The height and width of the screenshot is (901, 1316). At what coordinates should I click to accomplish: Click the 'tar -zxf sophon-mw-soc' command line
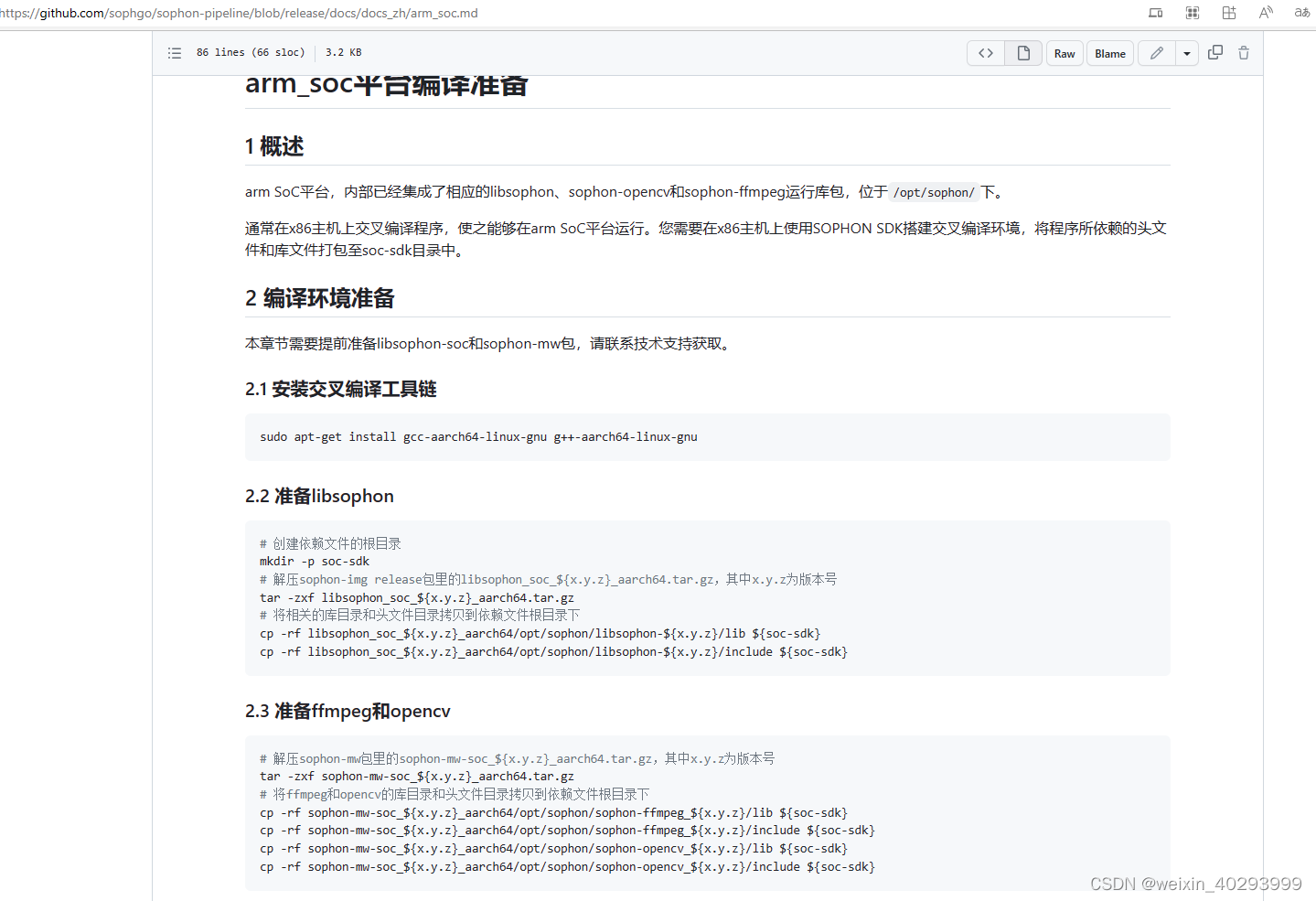pos(417,777)
